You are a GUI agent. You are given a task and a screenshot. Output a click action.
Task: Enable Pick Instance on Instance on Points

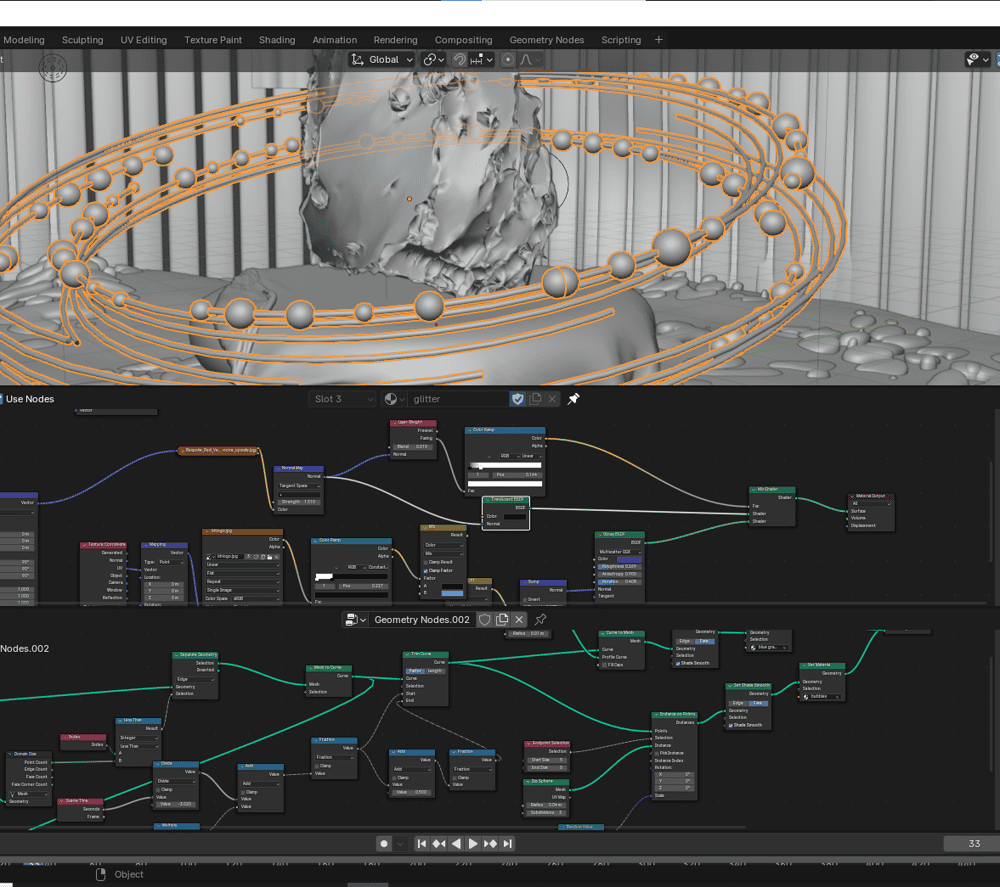pyautogui.click(x=657, y=753)
